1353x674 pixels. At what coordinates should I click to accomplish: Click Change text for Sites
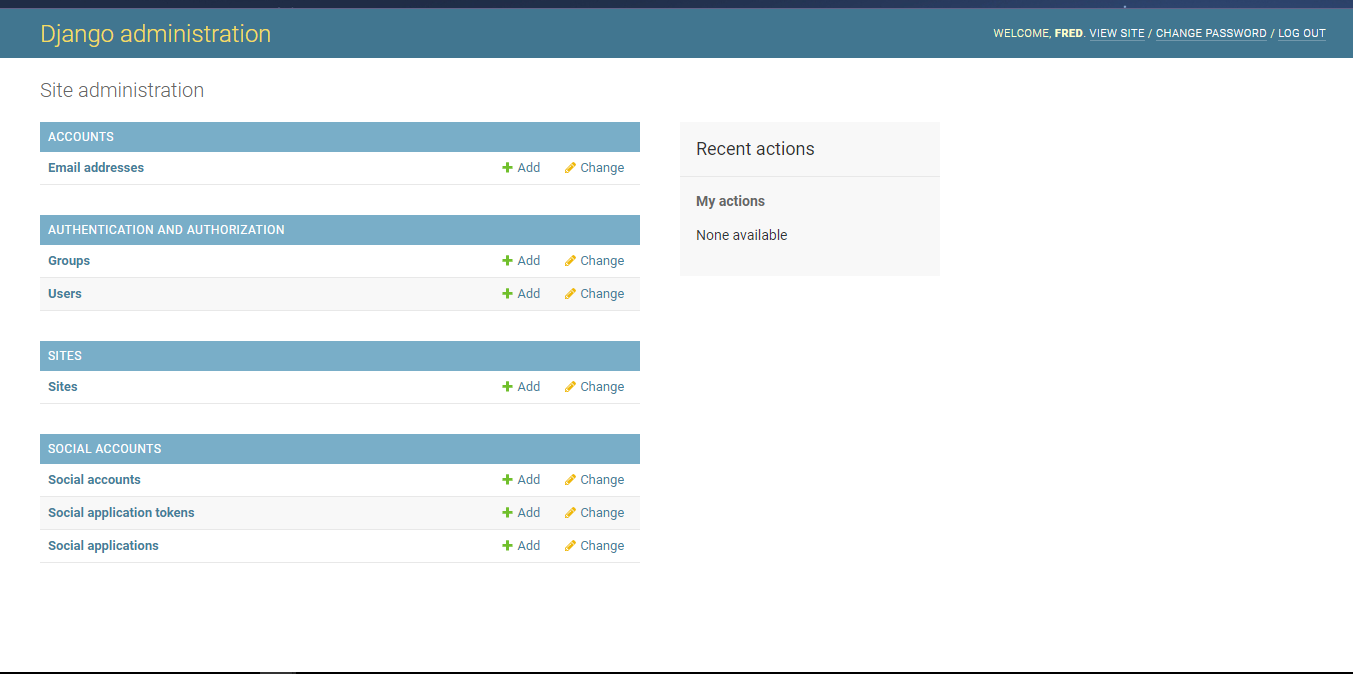602,387
